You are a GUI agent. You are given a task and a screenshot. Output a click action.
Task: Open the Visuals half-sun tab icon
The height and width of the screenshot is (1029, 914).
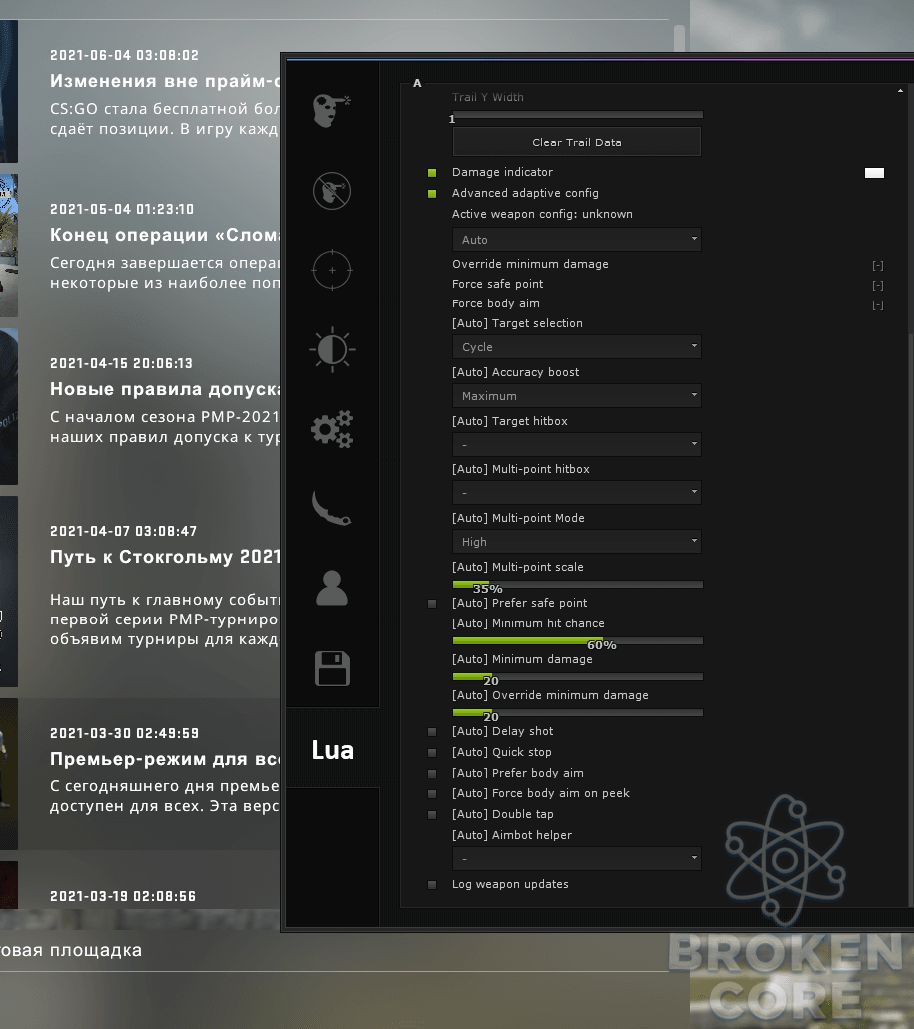[332, 349]
